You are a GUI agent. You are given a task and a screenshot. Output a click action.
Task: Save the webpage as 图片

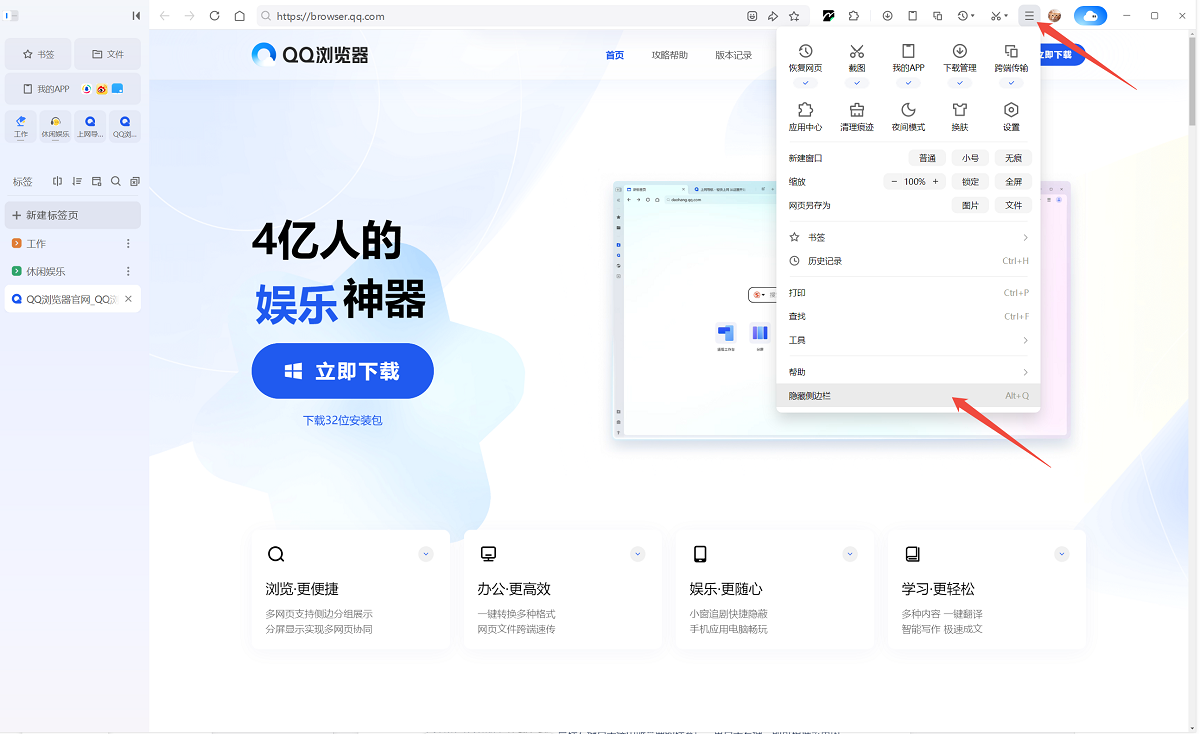tap(970, 205)
